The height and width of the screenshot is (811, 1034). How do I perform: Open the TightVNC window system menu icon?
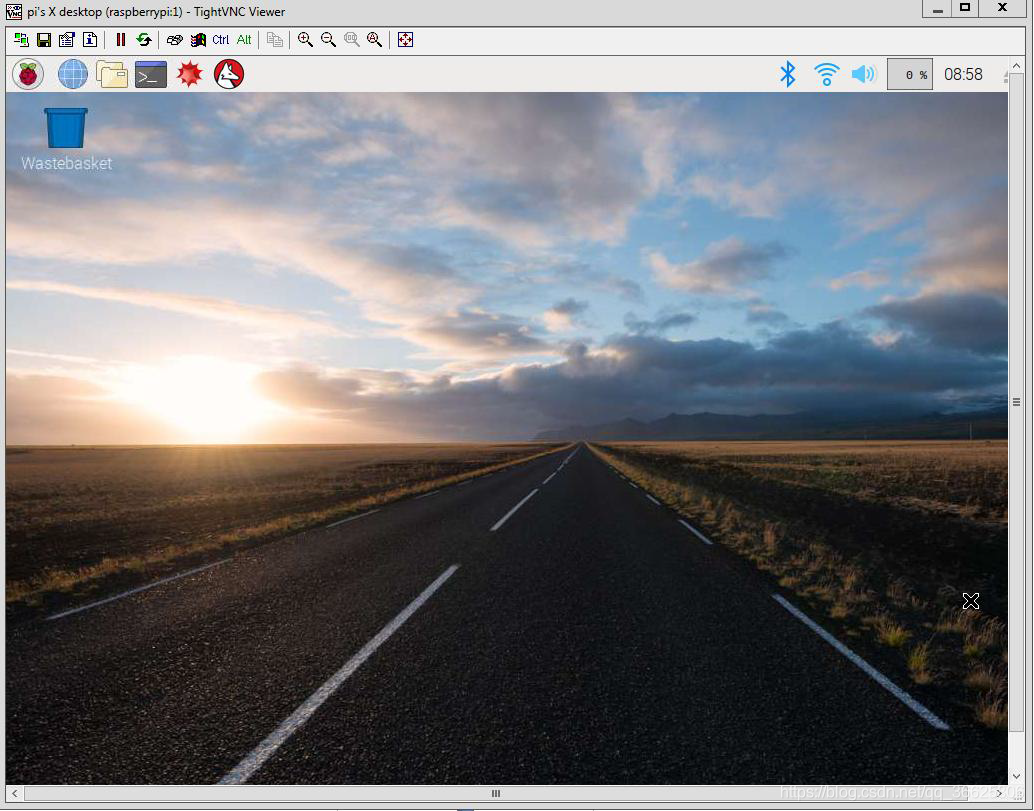tap(14, 11)
